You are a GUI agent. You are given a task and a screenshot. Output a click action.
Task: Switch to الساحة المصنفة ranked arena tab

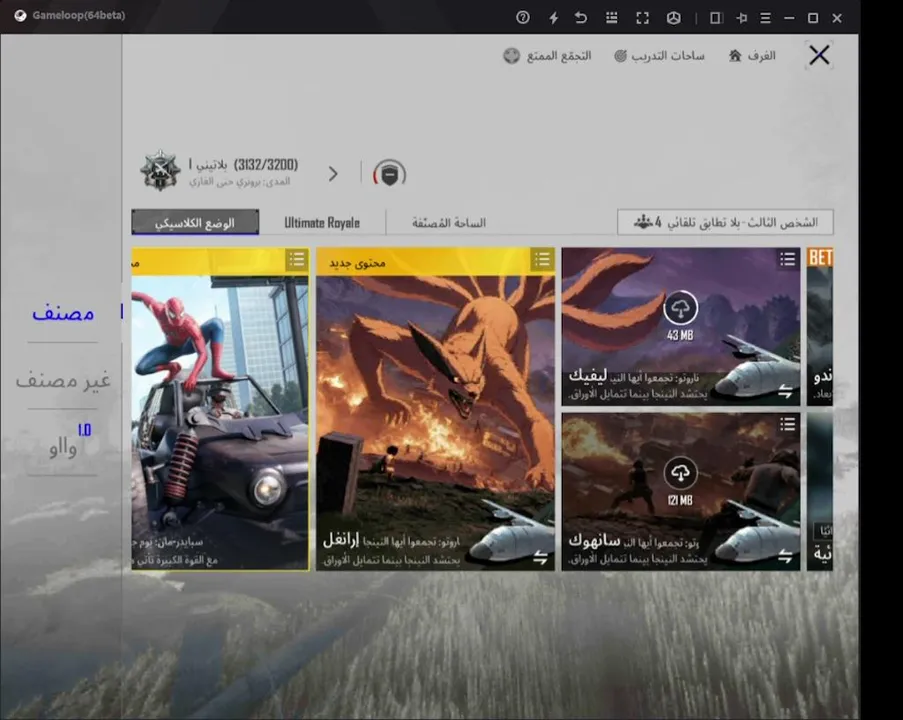click(x=449, y=223)
